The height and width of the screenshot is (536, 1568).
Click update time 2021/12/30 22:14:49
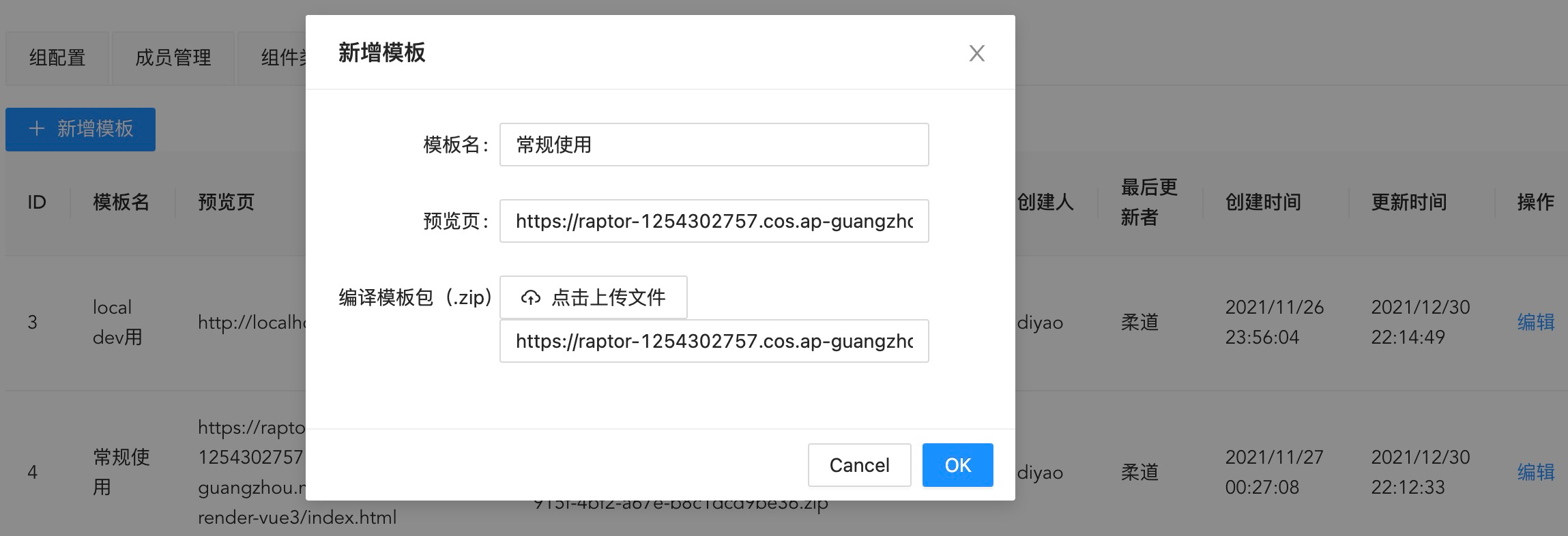[1421, 322]
